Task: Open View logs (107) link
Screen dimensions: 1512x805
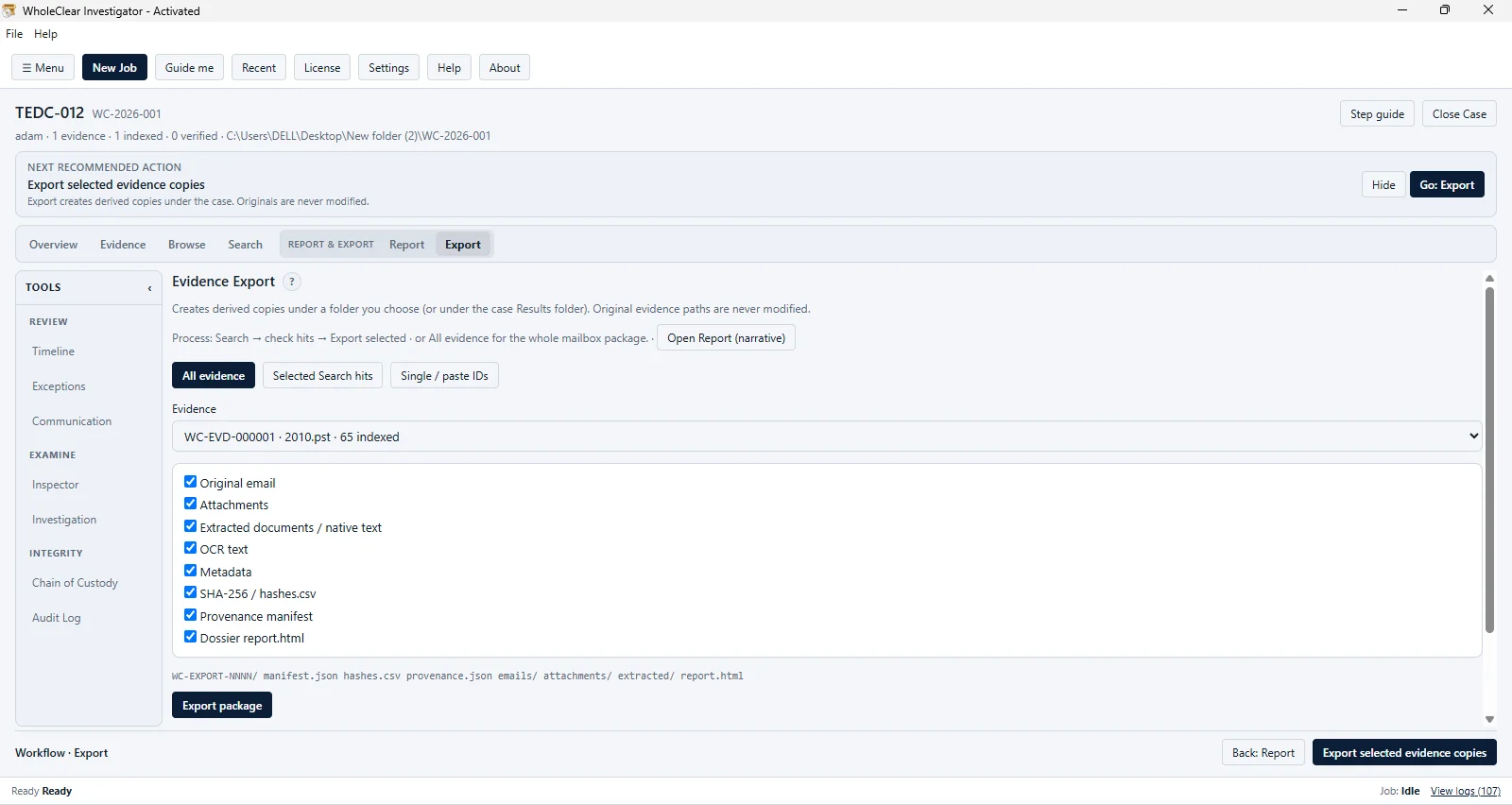Action: pos(1465,792)
